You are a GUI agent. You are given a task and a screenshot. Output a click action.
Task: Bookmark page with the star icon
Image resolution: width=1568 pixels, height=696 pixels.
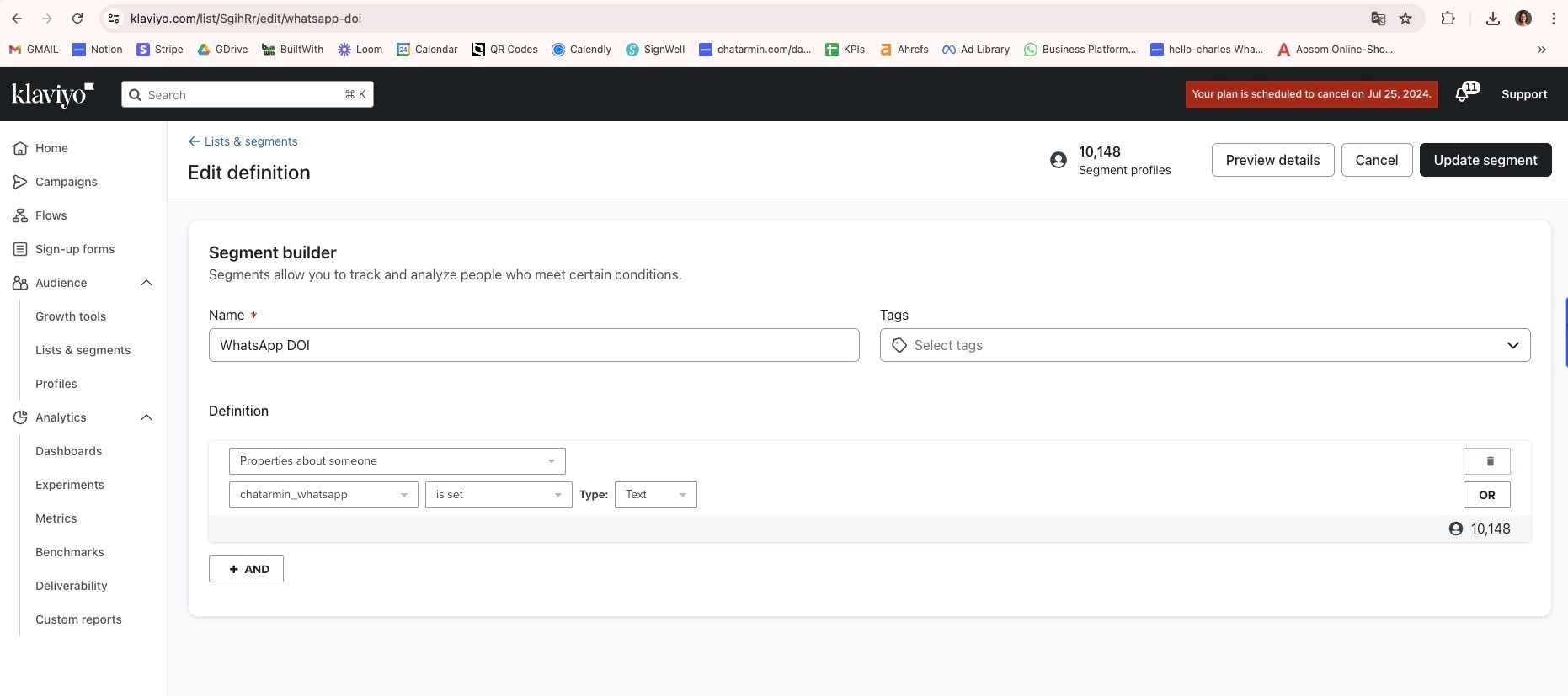tap(1405, 19)
